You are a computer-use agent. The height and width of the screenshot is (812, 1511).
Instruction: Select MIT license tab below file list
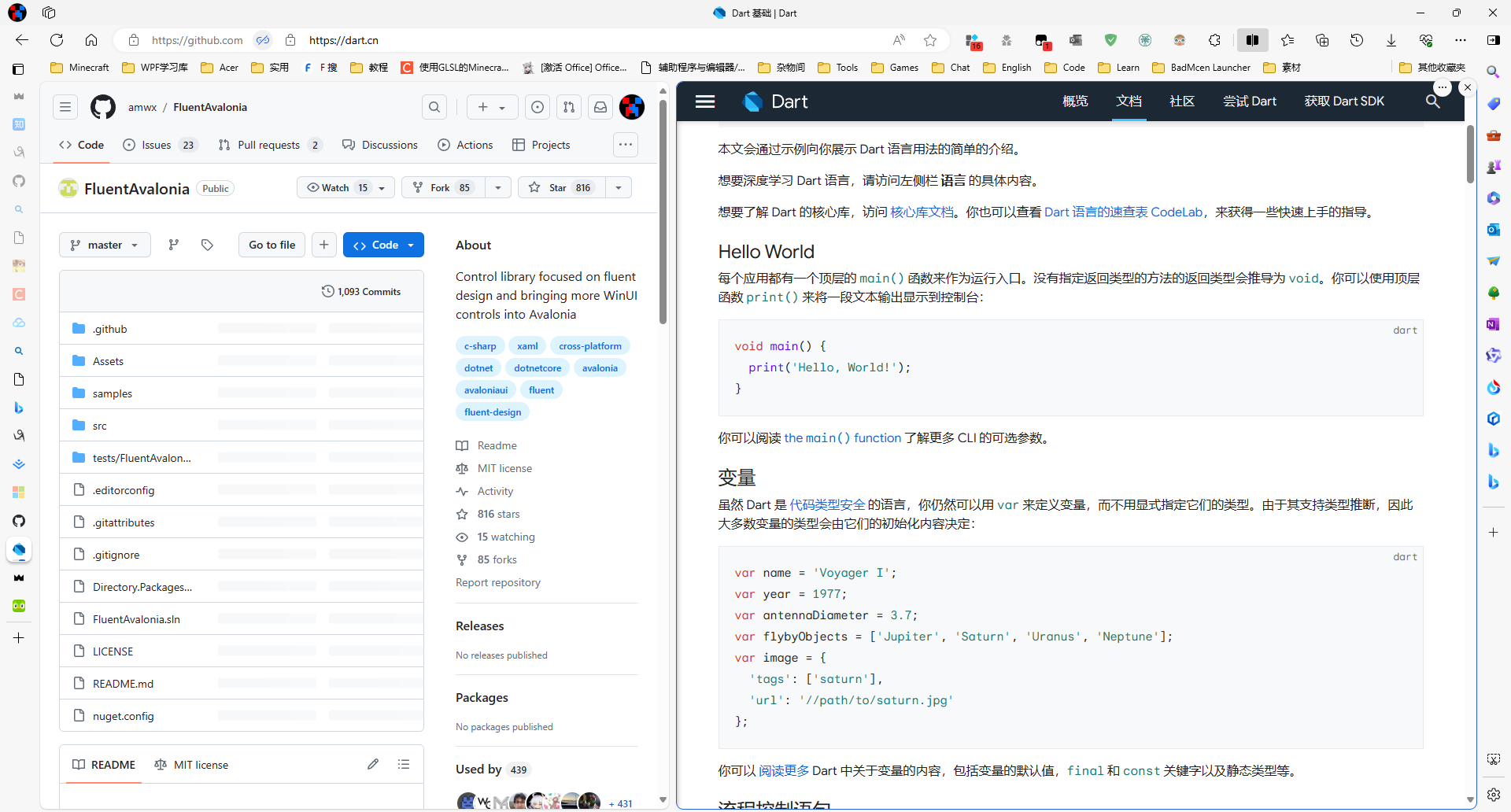point(192,765)
